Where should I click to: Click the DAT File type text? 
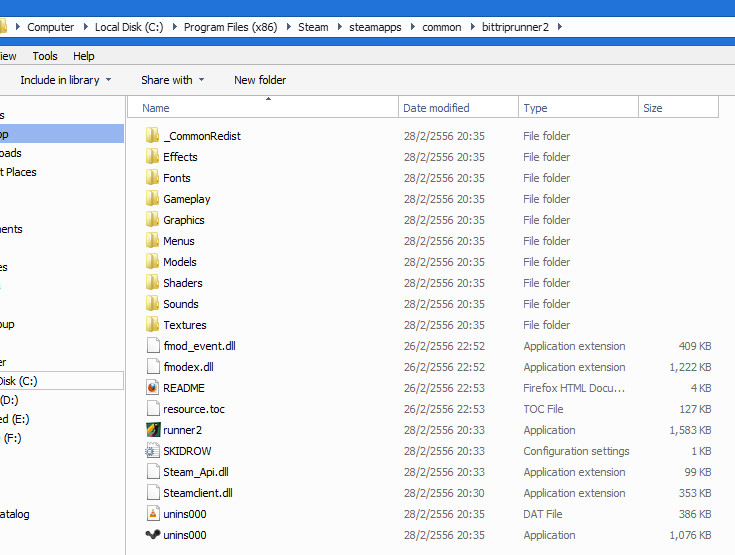542,514
